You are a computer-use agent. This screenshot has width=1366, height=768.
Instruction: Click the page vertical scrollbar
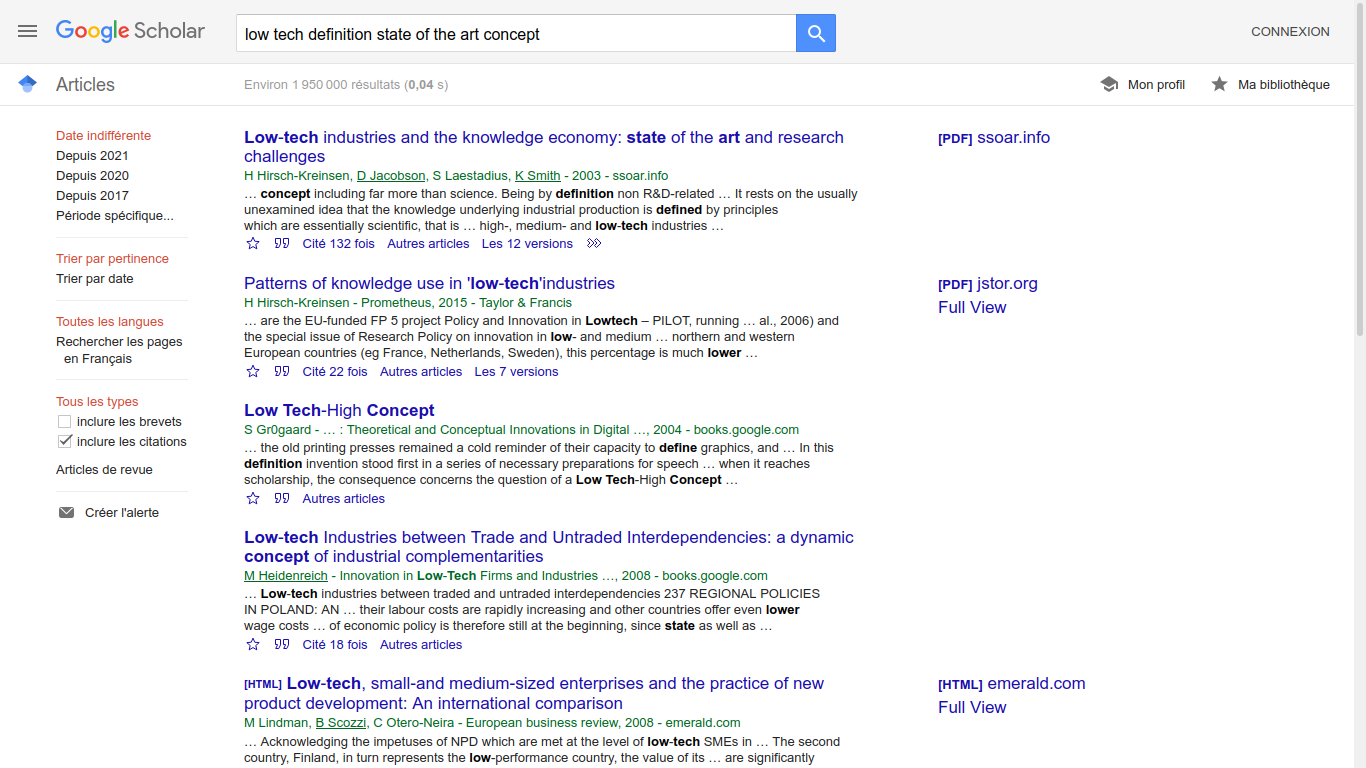[x=1360, y=170]
